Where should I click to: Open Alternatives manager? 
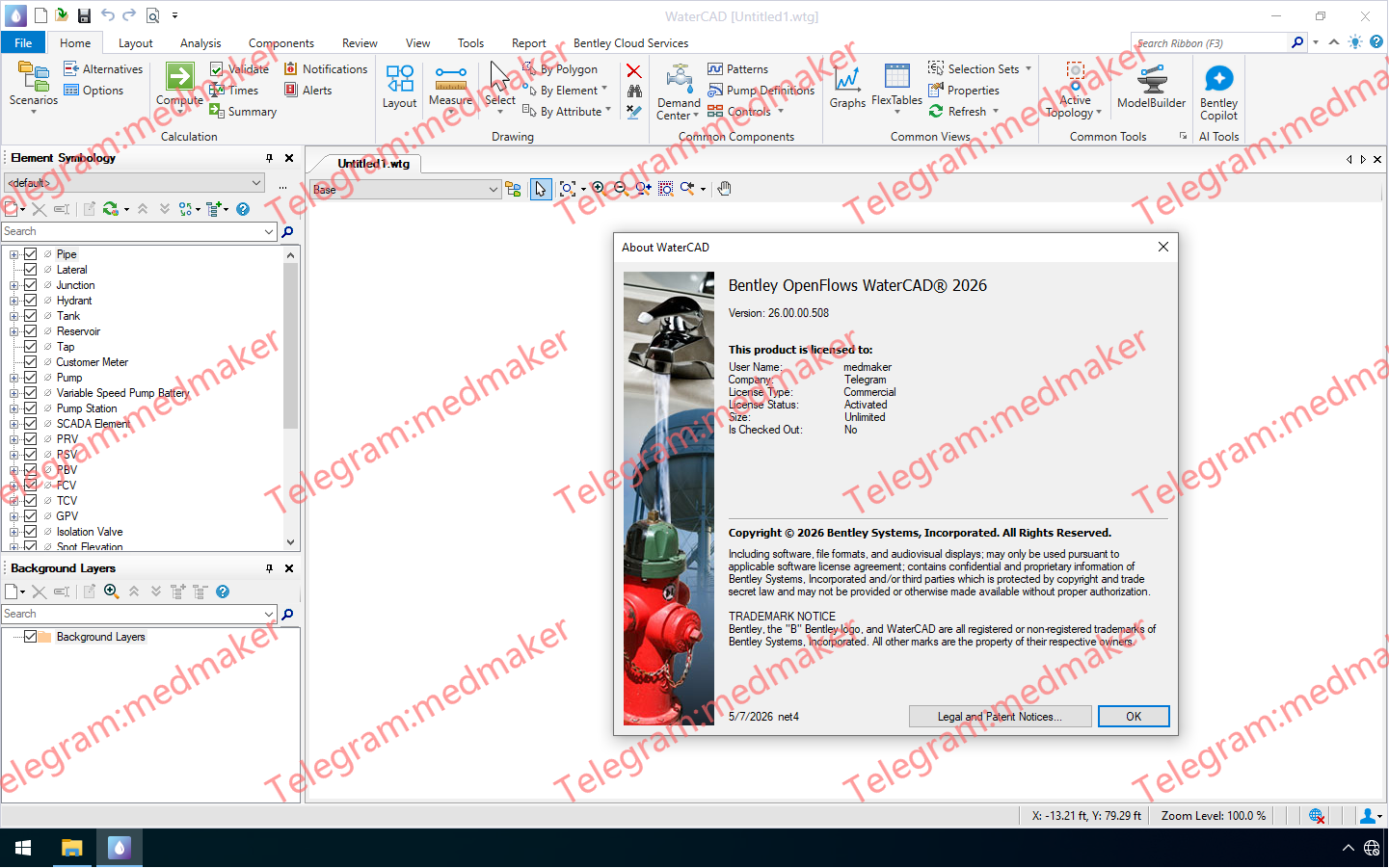(x=103, y=69)
